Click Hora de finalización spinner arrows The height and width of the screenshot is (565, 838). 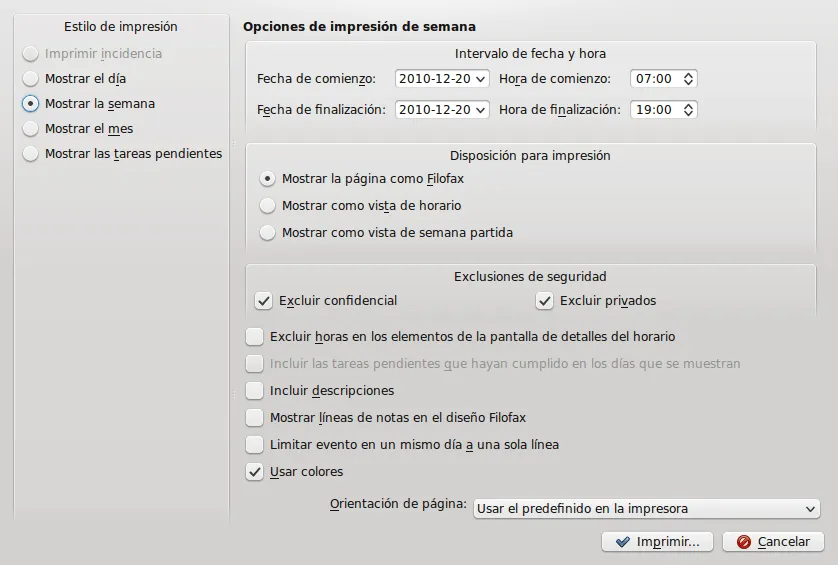pos(688,110)
